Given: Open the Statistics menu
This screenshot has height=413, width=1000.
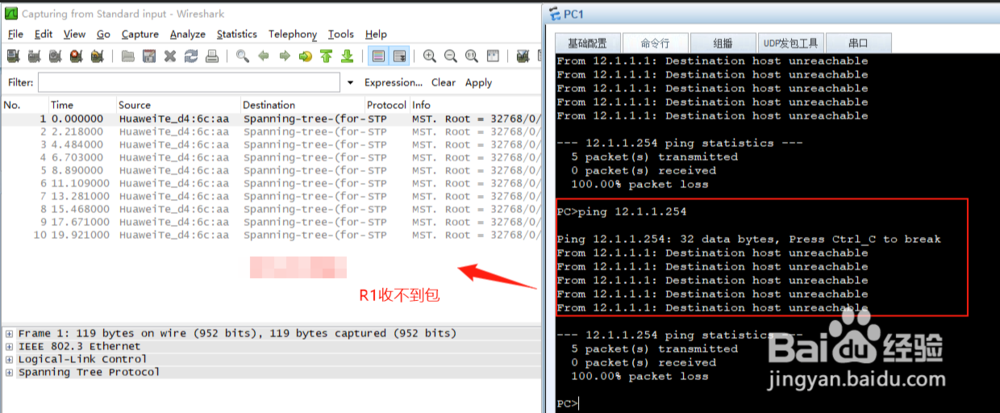Looking at the screenshot, I should (x=237, y=34).
